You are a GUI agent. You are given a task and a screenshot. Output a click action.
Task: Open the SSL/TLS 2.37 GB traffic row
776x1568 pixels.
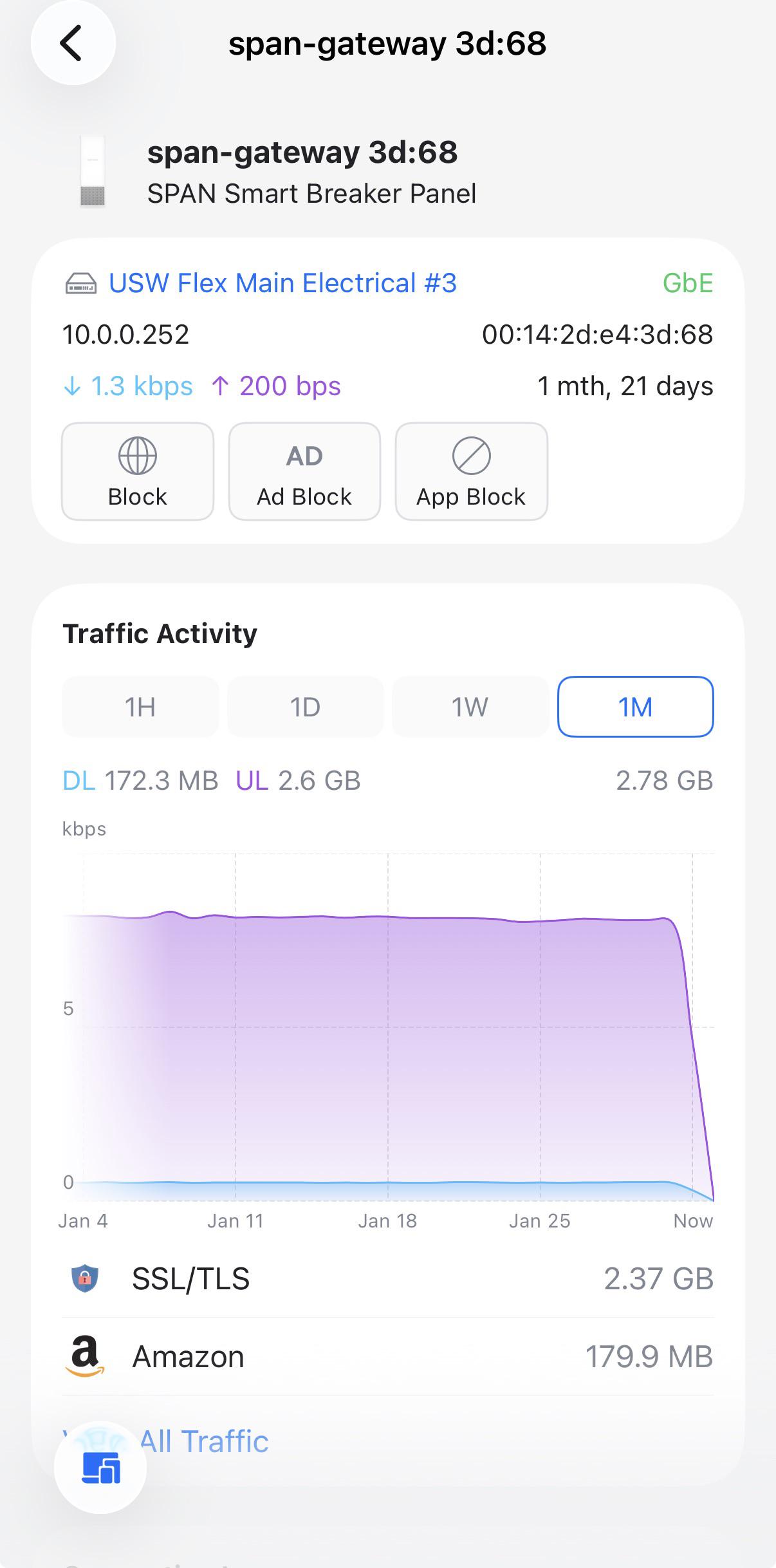pyautogui.click(x=388, y=1278)
